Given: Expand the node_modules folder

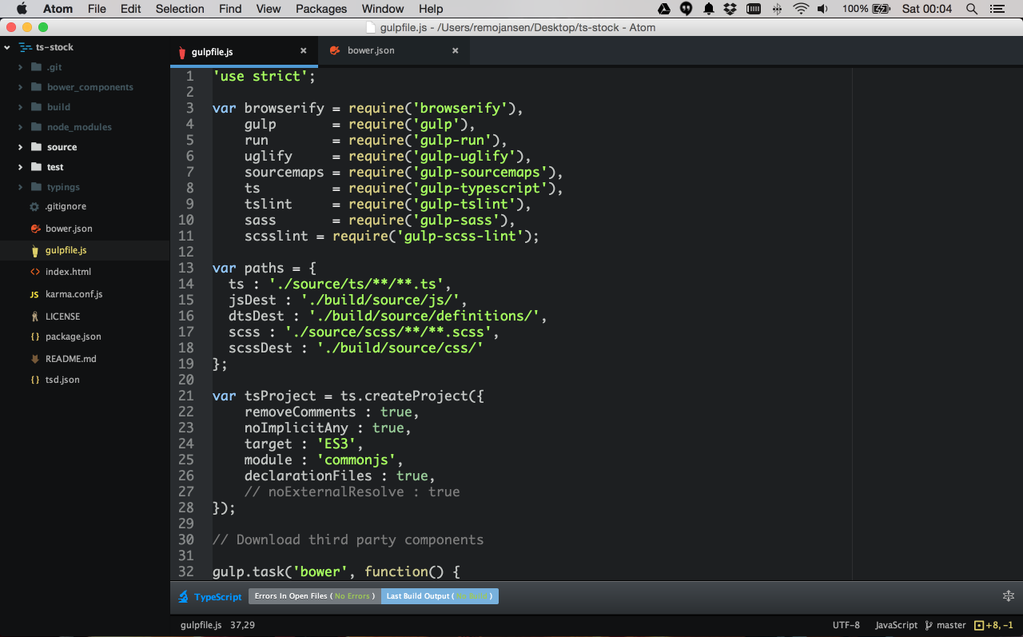Looking at the screenshot, I should tap(20, 127).
